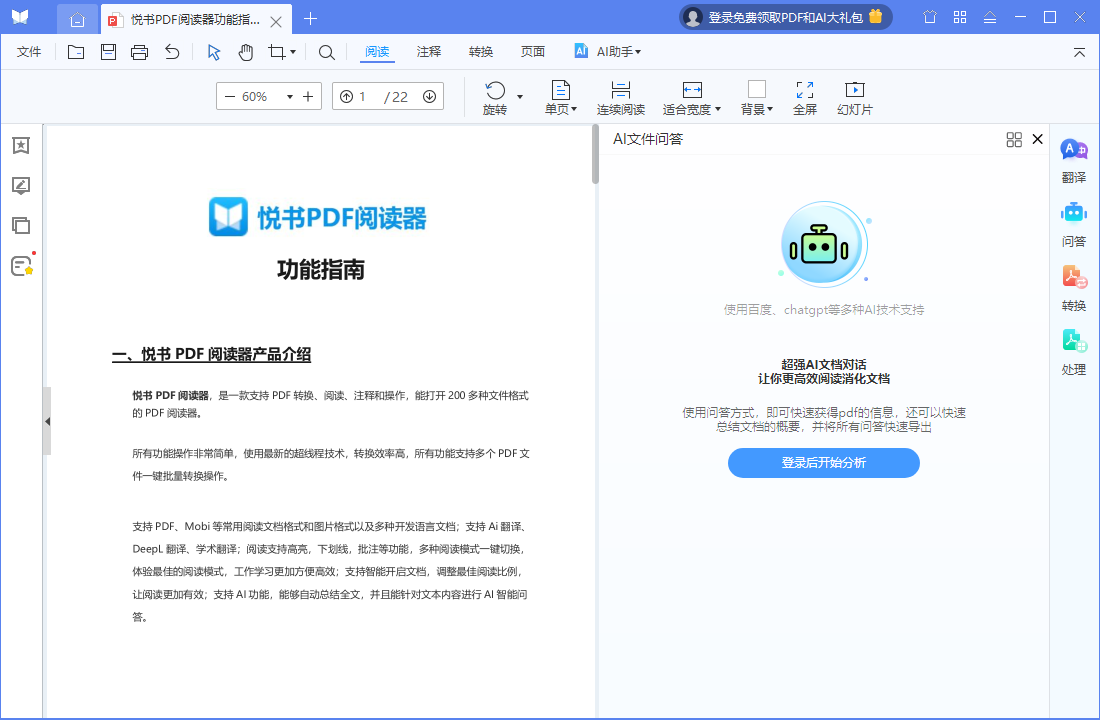Open the search tool

click(326, 51)
